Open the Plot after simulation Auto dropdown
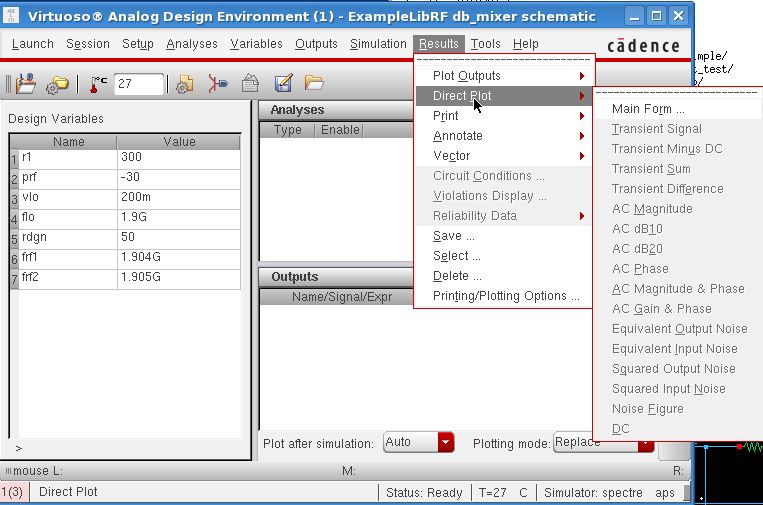Image resolution: width=763 pixels, height=505 pixels. click(418, 442)
